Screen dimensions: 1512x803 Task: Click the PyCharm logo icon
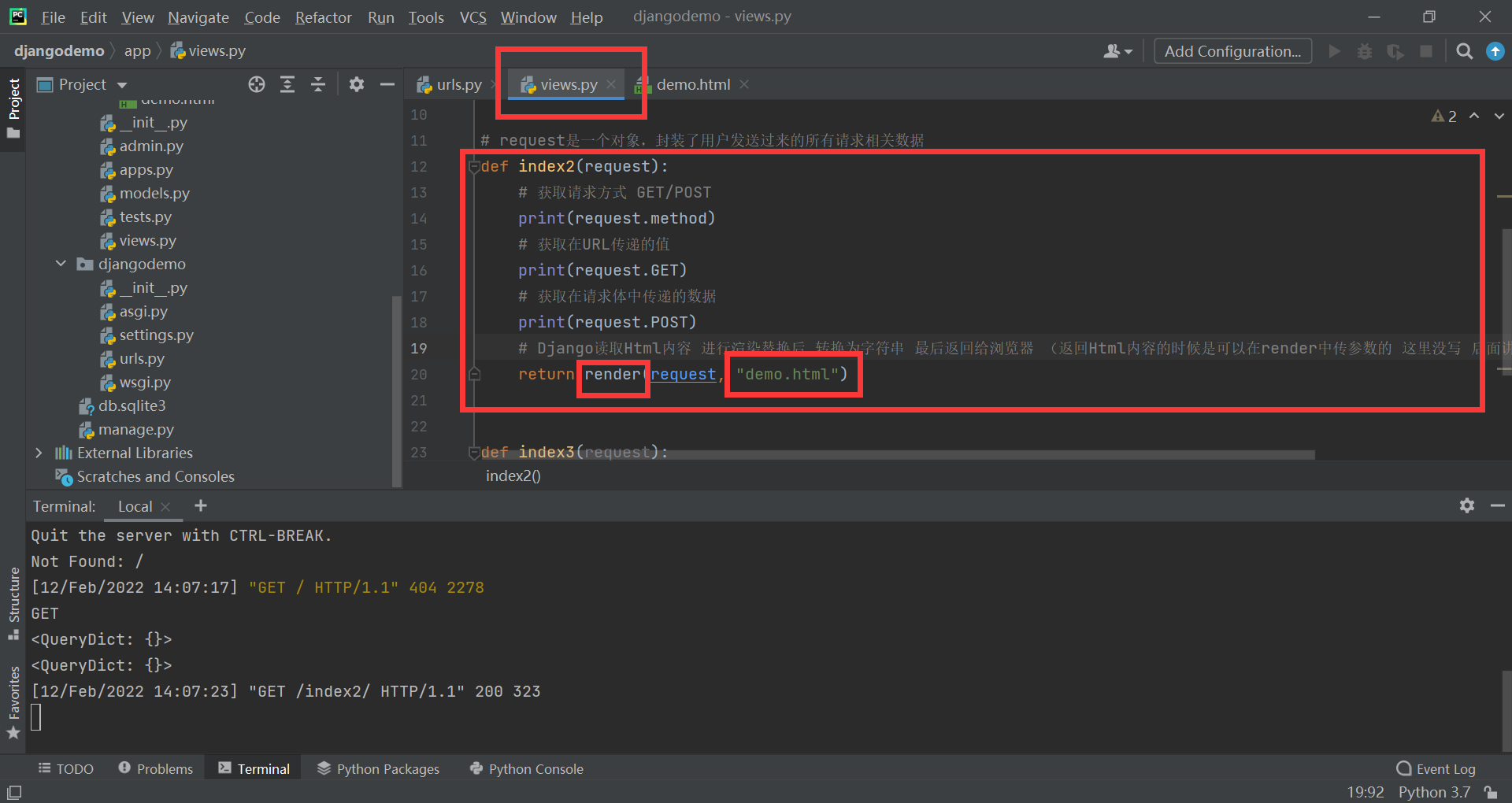(x=18, y=17)
